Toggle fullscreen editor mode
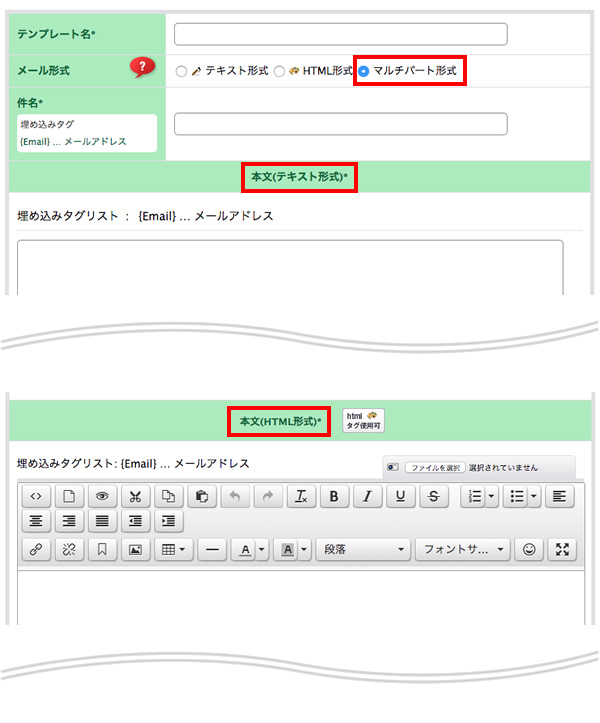The image size is (600, 723). point(562,549)
